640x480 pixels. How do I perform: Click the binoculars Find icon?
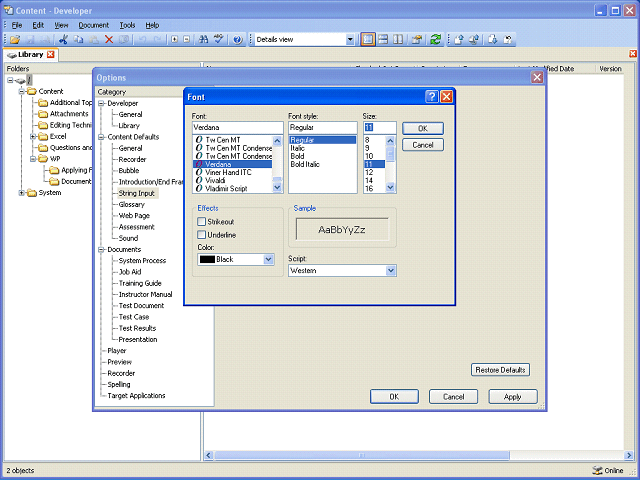coord(203,39)
